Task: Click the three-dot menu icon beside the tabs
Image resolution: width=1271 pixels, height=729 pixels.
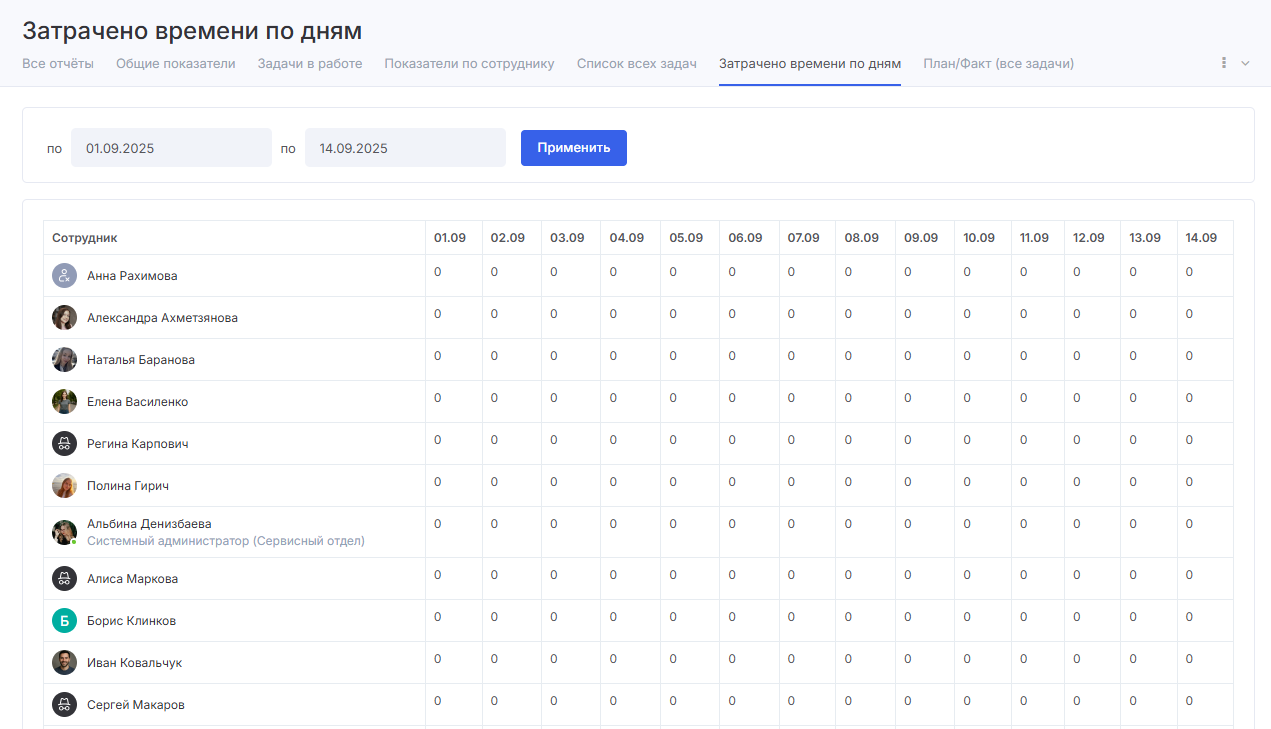Action: pyautogui.click(x=1224, y=63)
